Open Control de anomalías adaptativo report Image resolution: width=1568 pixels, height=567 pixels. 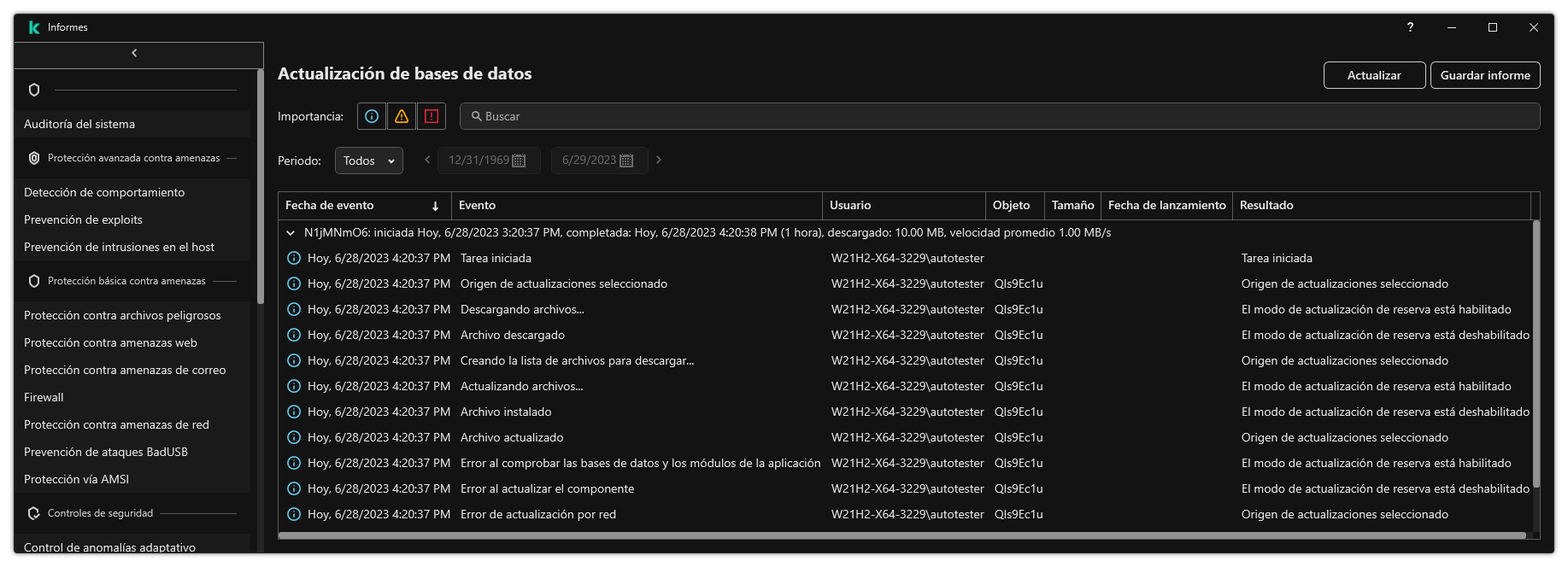coord(132,546)
